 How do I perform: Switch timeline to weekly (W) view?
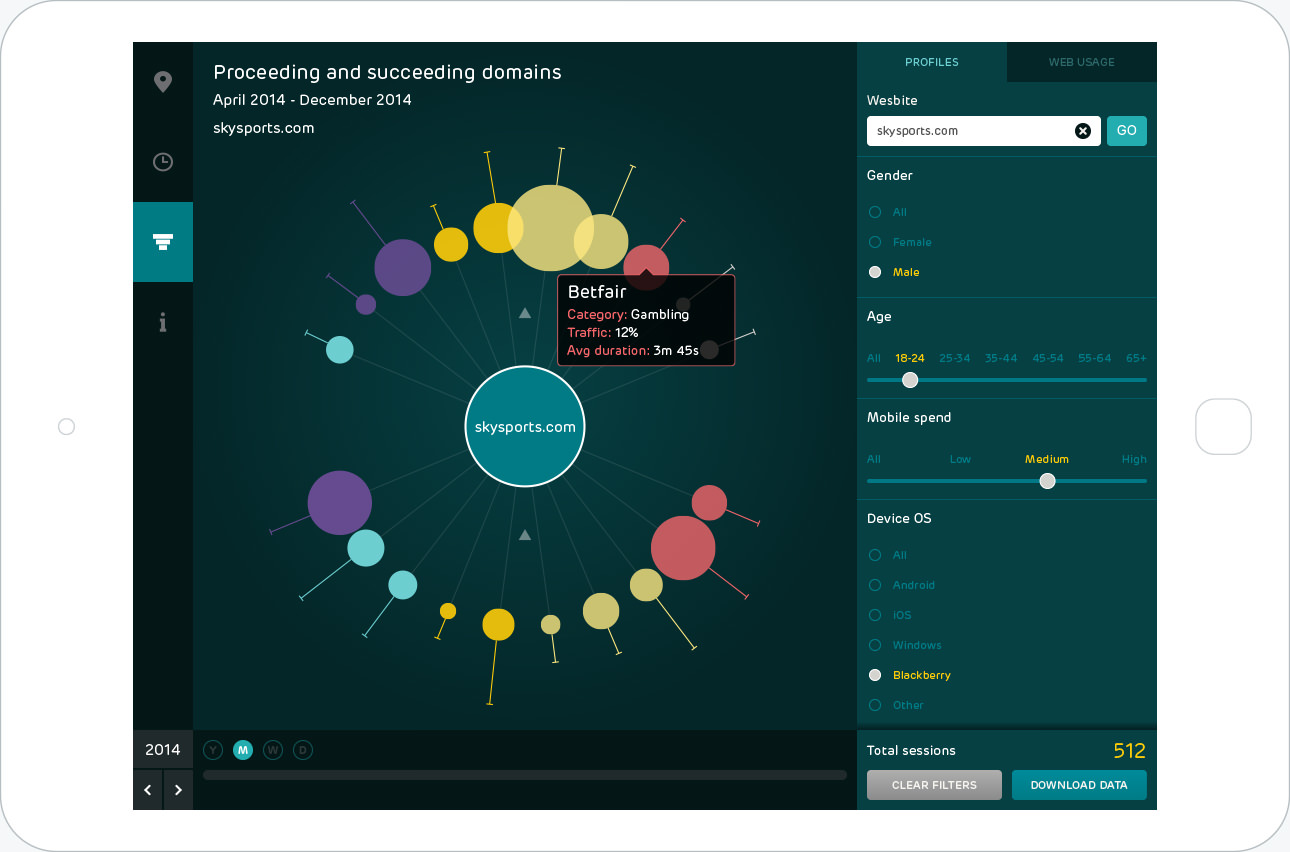point(273,750)
